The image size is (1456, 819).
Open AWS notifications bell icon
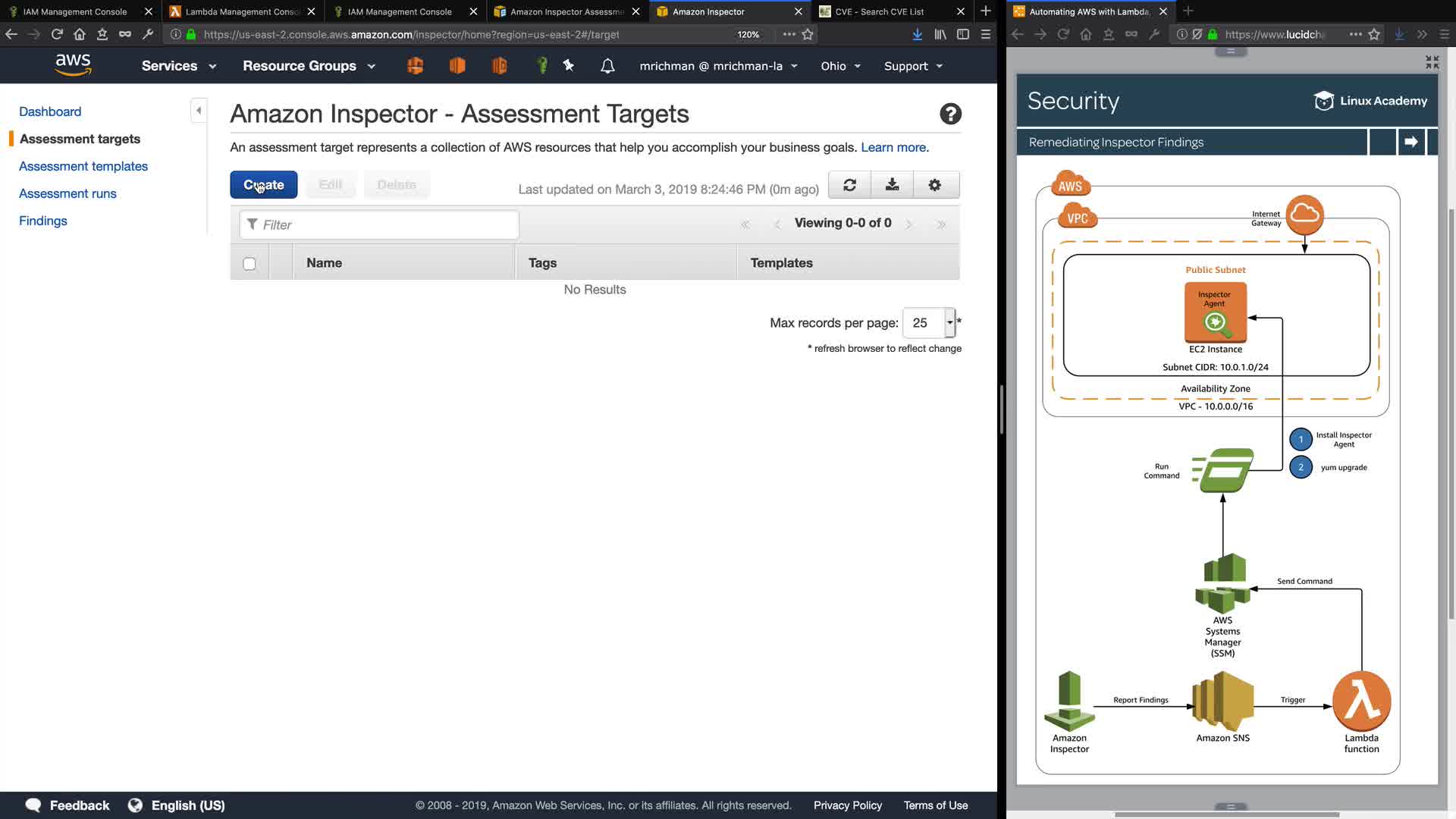click(x=607, y=66)
